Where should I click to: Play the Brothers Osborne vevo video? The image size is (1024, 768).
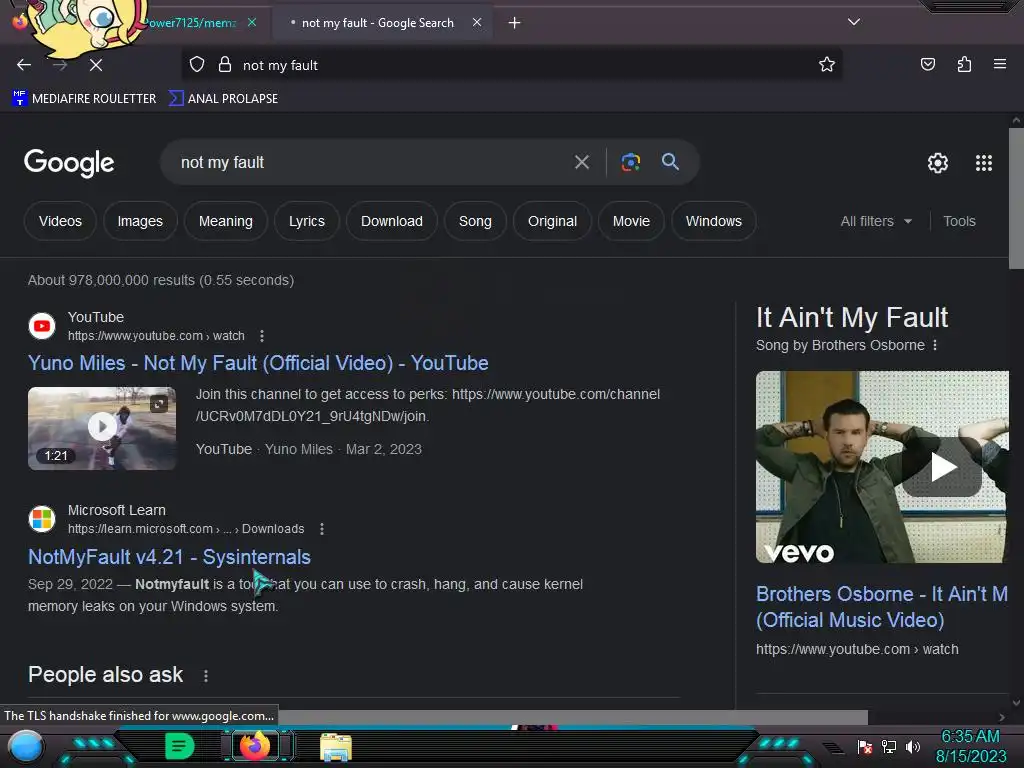coord(942,467)
